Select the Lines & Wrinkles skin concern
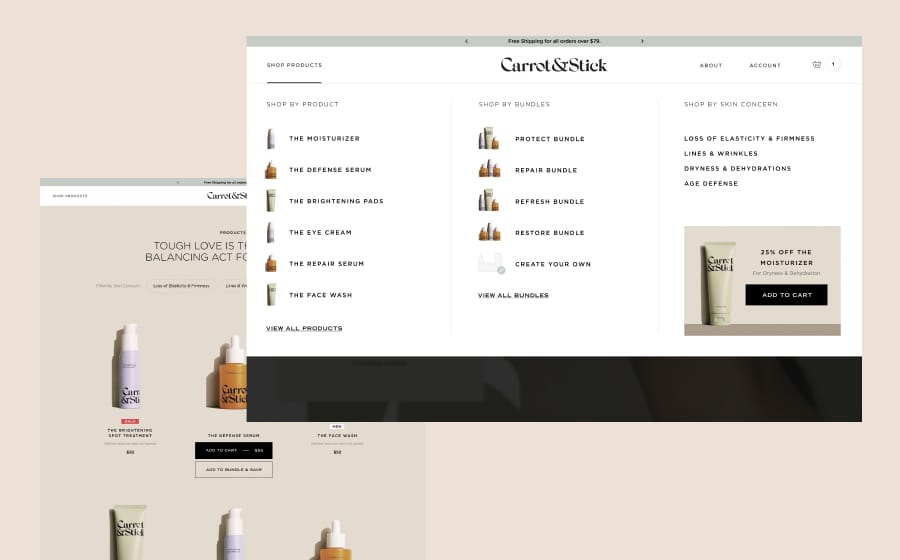Image resolution: width=900 pixels, height=560 pixels. (721, 154)
